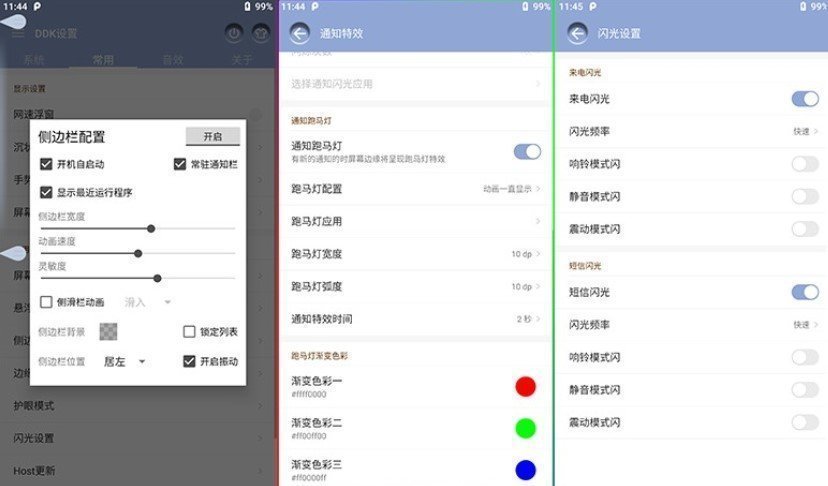Click the 跑马灯渐变色彩 section header text
The height and width of the screenshot is (486, 828).
pos(319,356)
